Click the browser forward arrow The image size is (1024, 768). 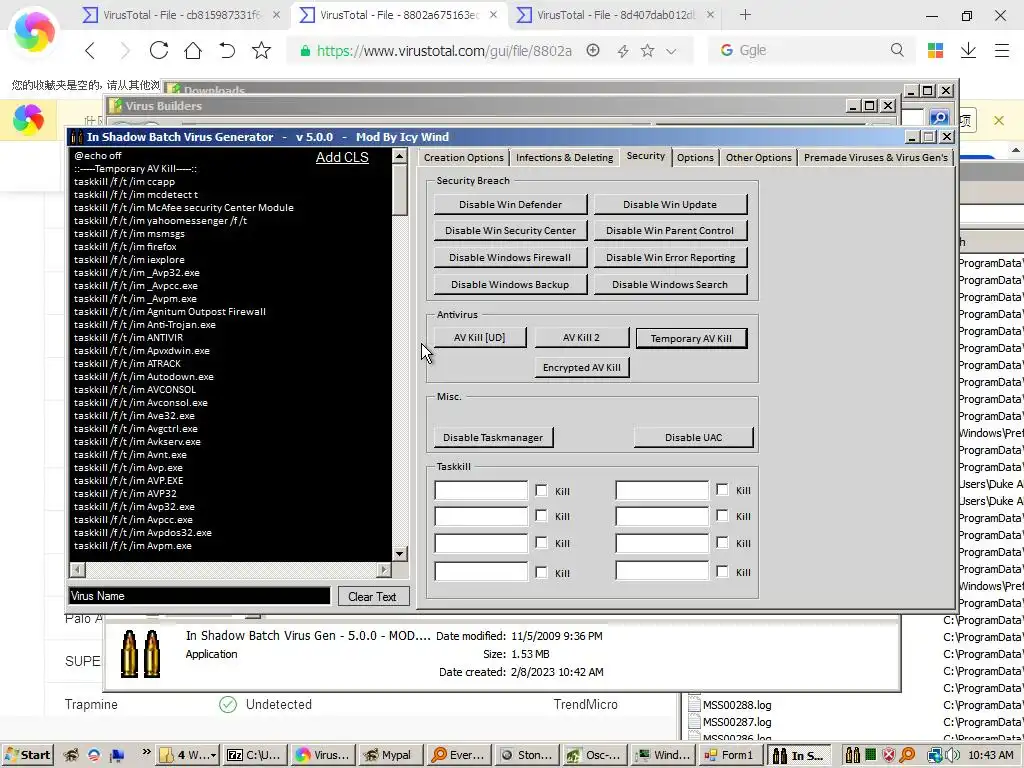tap(125, 50)
